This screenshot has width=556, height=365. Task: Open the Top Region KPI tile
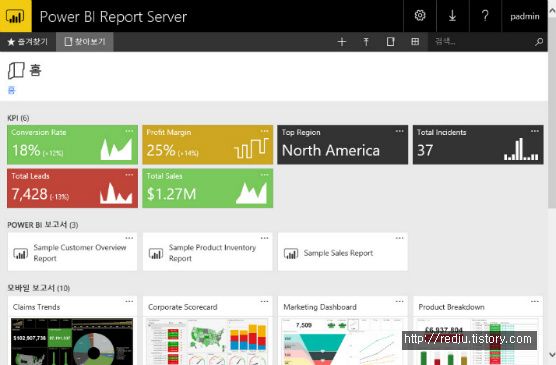click(343, 145)
